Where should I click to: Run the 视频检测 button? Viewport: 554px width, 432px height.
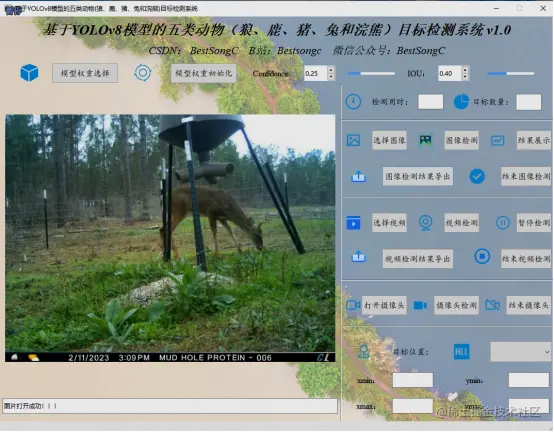tap(461, 223)
